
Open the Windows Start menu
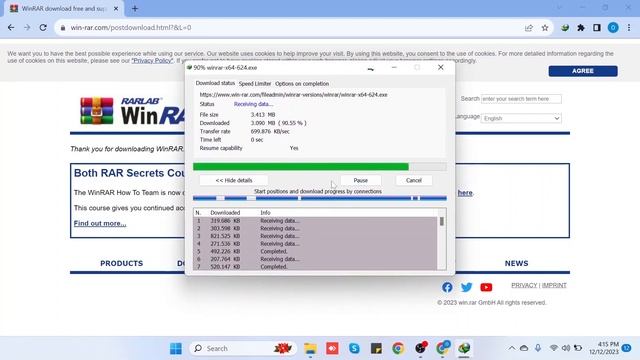(x=176, y=349)
